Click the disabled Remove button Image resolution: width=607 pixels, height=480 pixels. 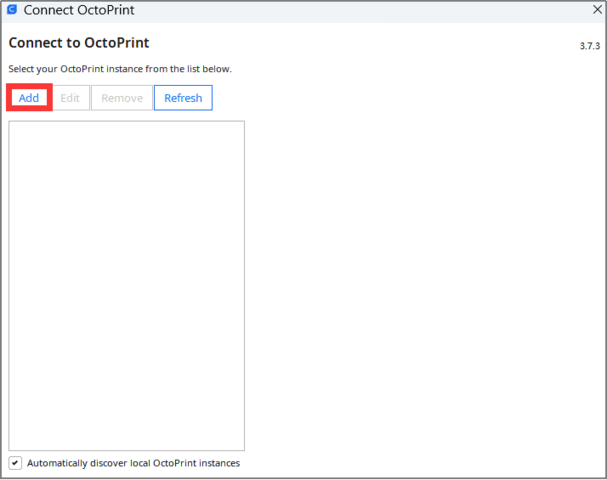[x=121, y=98]
